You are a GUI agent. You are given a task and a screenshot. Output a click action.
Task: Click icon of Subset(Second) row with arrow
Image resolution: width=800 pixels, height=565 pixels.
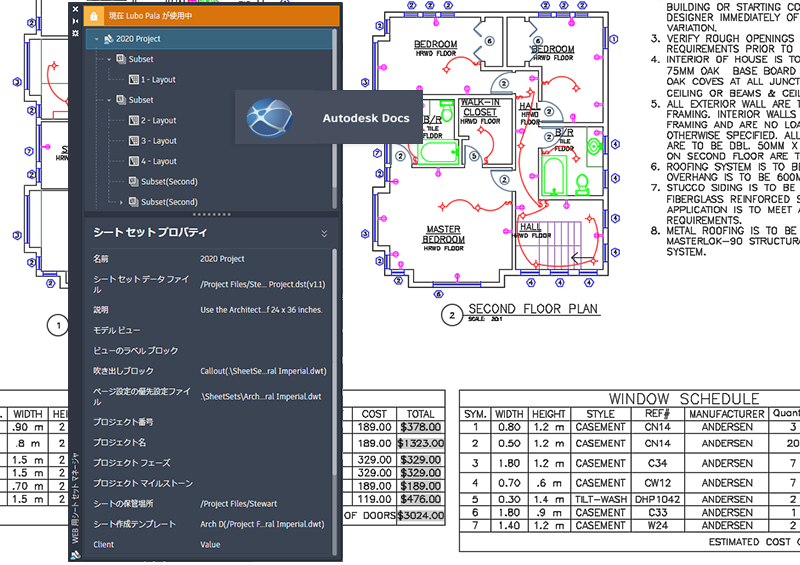click(x=134, y=202)
